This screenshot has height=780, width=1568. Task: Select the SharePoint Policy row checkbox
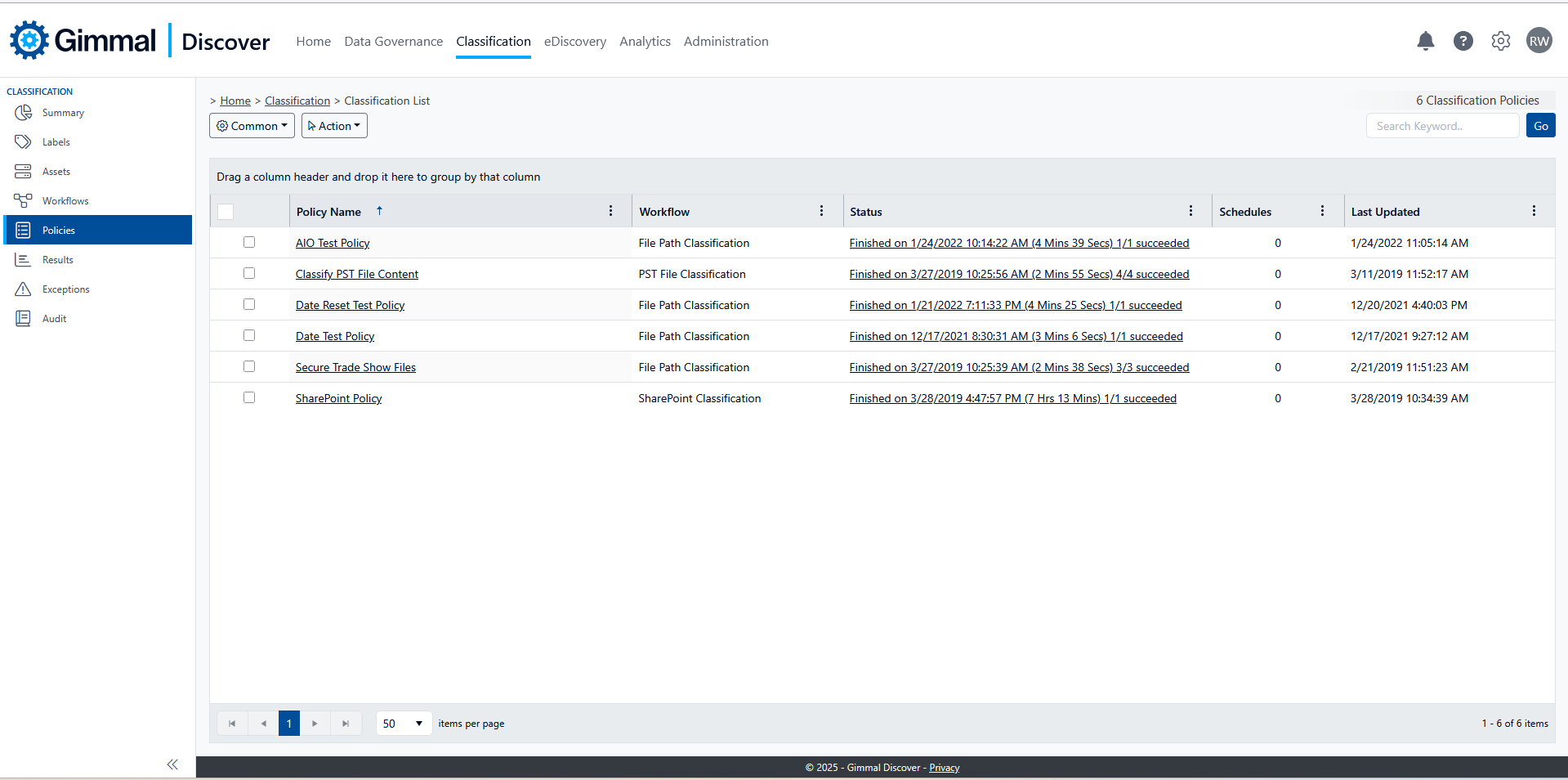tap(249, 397)
